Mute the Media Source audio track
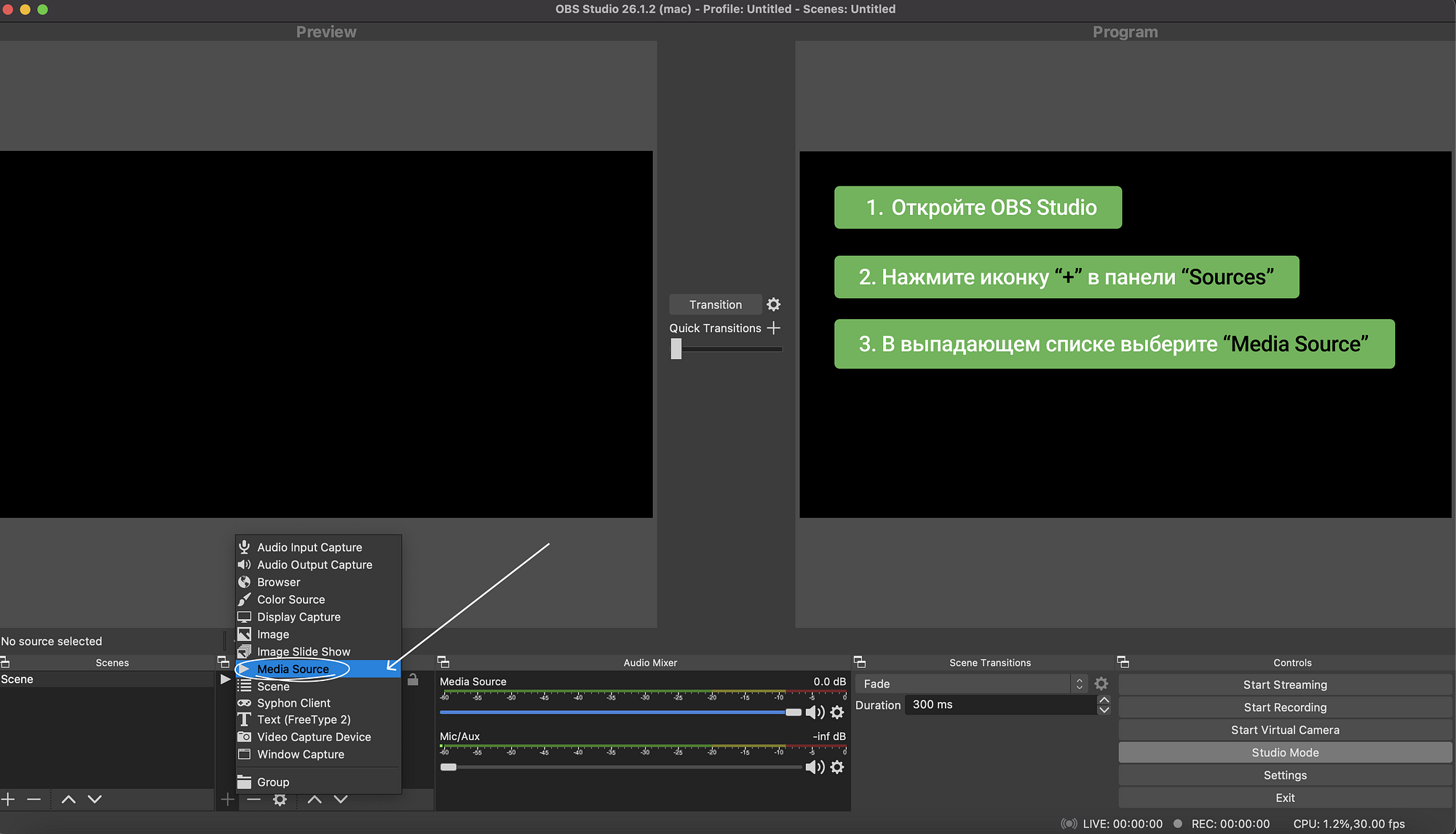Viewport: 1456px width, 834px height. pos(815,712)
